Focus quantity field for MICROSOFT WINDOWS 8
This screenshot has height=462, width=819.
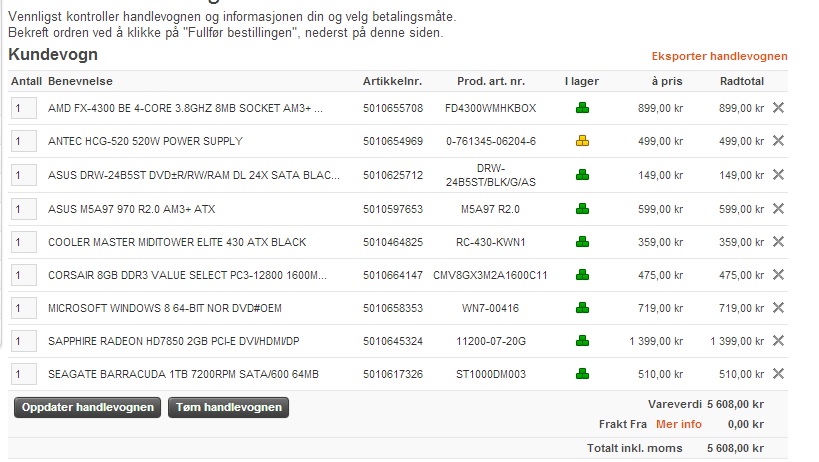point(24,308)
